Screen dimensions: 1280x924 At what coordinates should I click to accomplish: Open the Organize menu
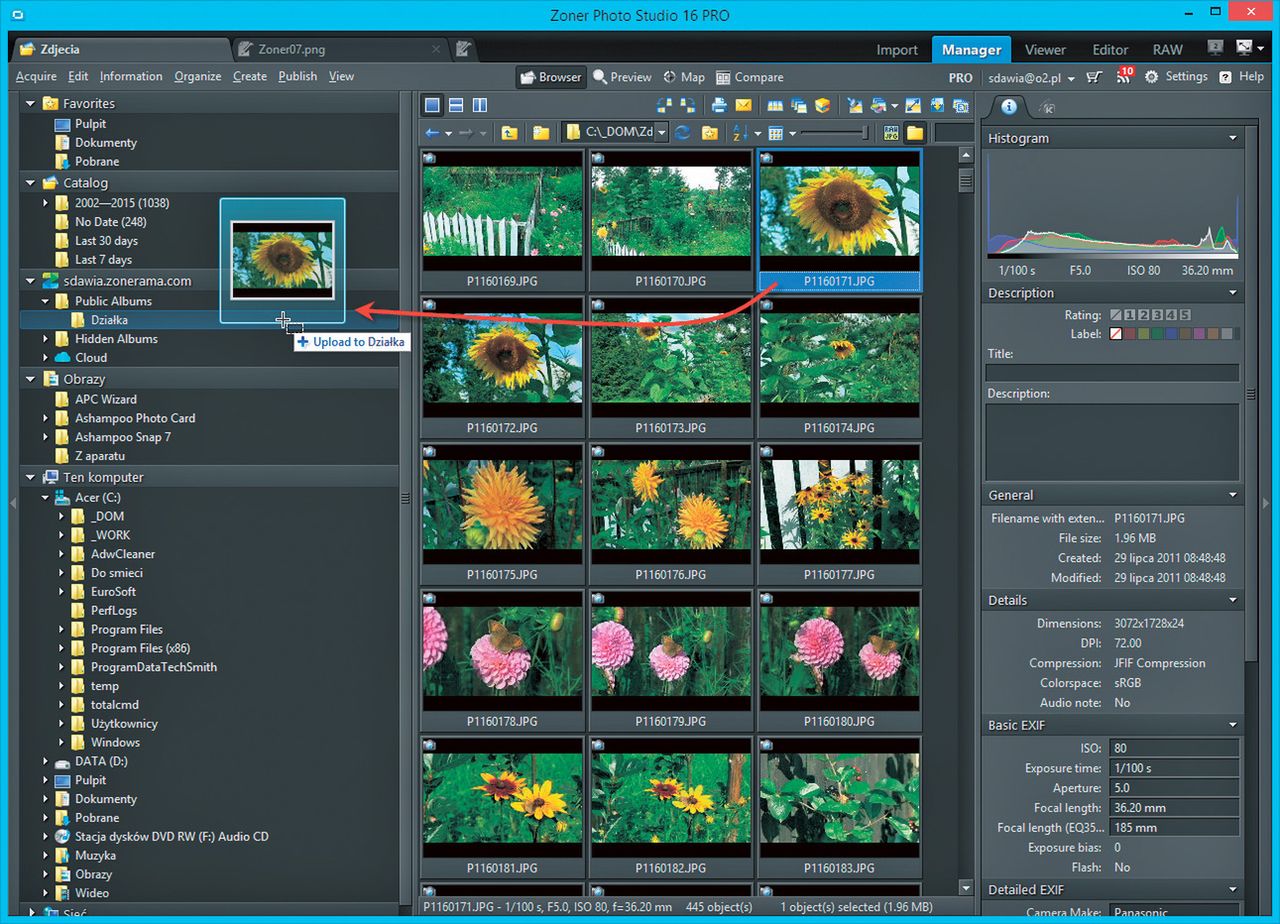tap(198, 76)
